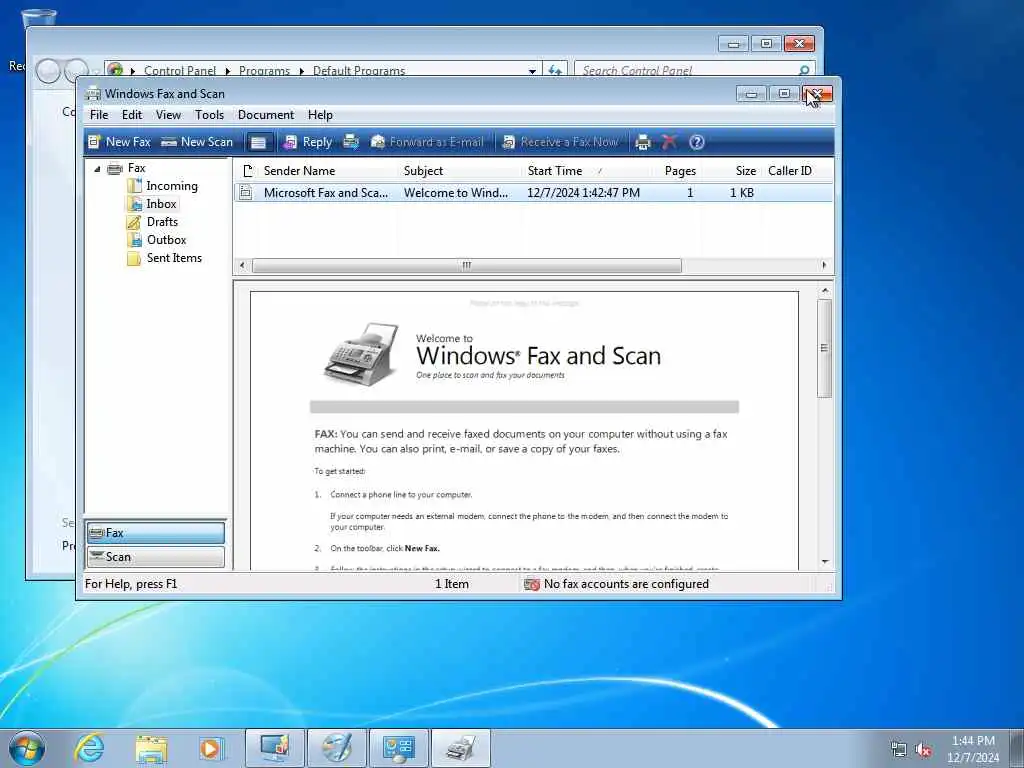Click the fax machine image in the preview
The width and height of the screenshot is (1024, 768).
click(x=361, y=353)
